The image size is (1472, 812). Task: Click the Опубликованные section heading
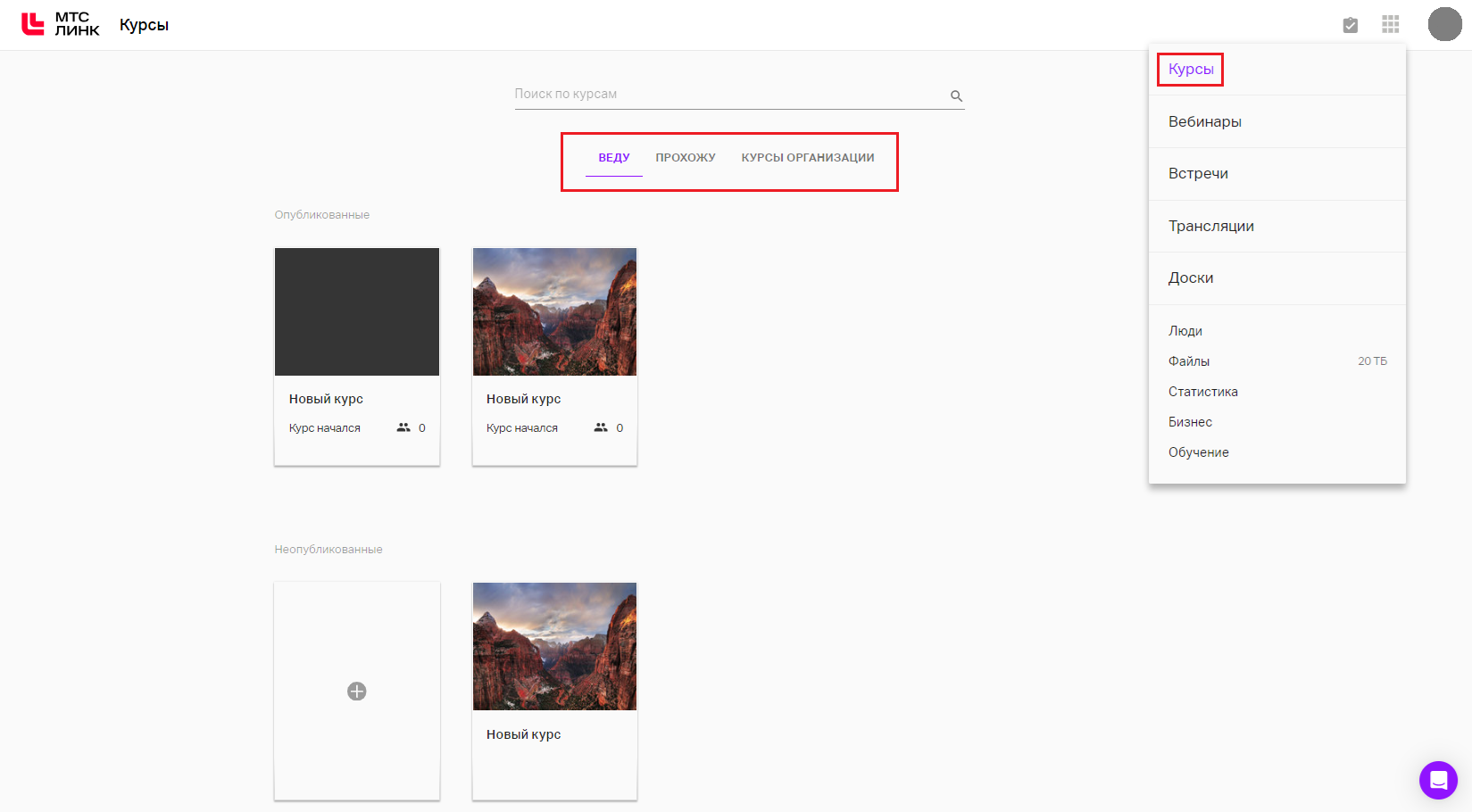[322, 215]
